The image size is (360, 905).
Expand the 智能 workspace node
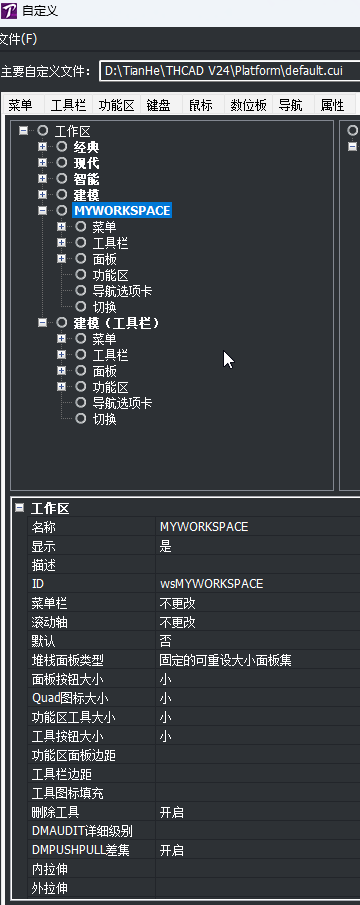coord(42,179)
